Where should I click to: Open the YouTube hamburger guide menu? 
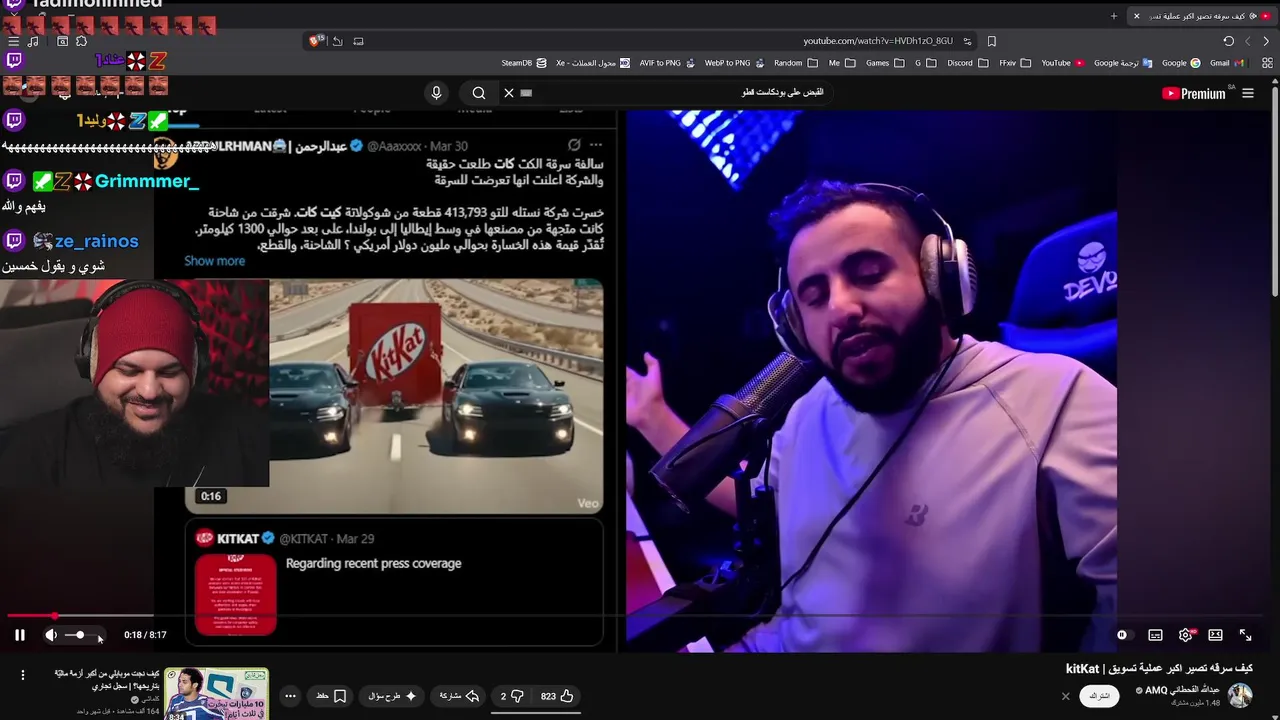click(1248, 93)
